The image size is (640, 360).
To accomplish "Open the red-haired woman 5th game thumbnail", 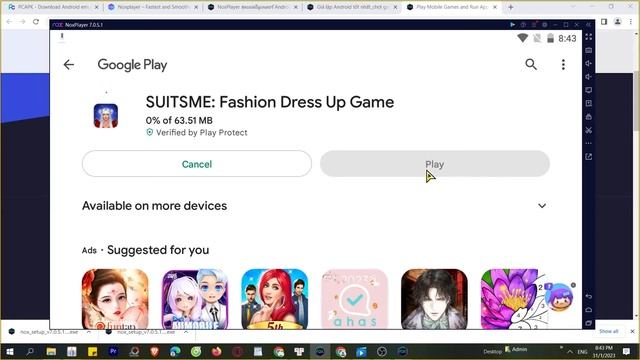I will (275, 299).
